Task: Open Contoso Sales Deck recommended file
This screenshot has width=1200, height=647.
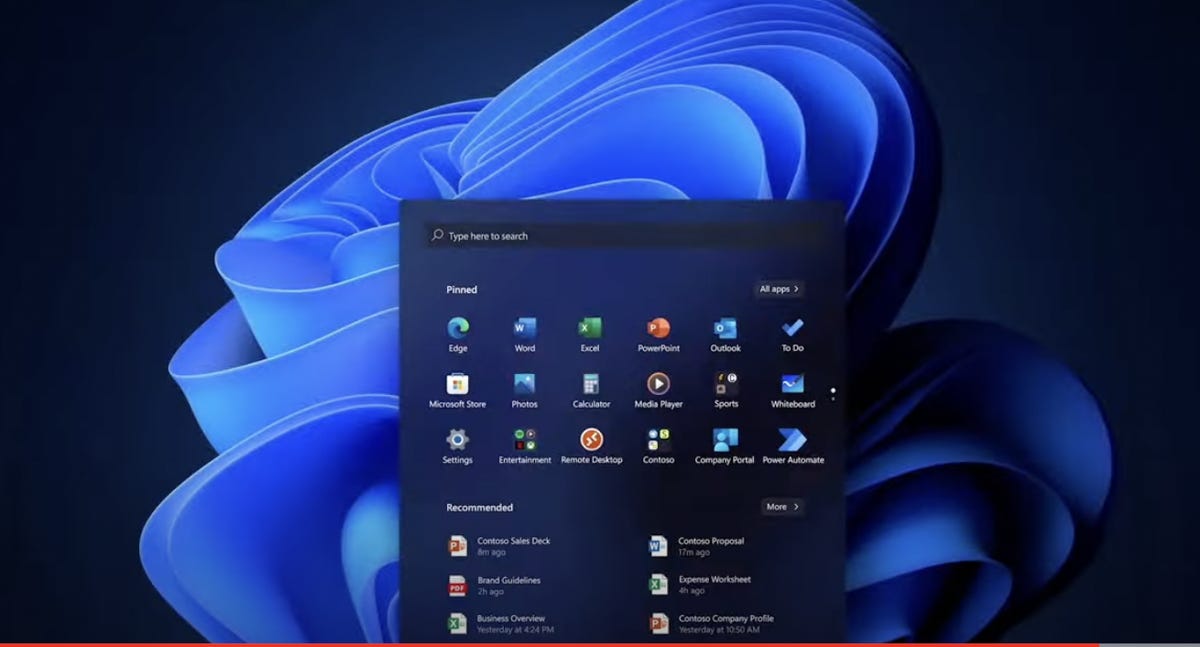Action: [500, 546]
